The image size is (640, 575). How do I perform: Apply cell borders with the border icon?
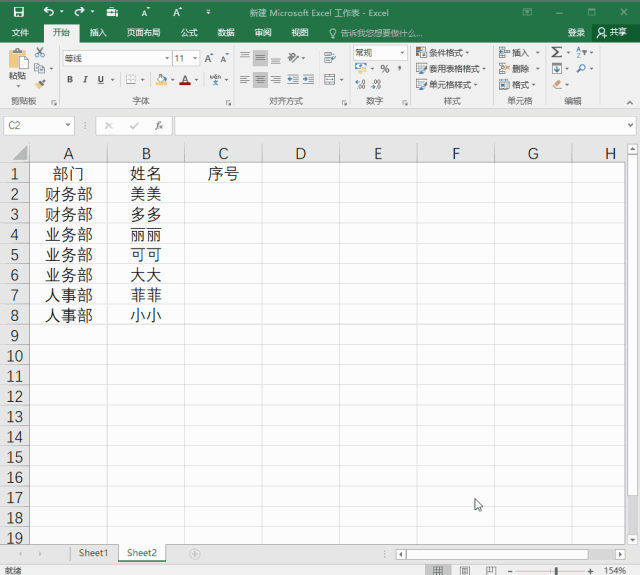(131, 80)
